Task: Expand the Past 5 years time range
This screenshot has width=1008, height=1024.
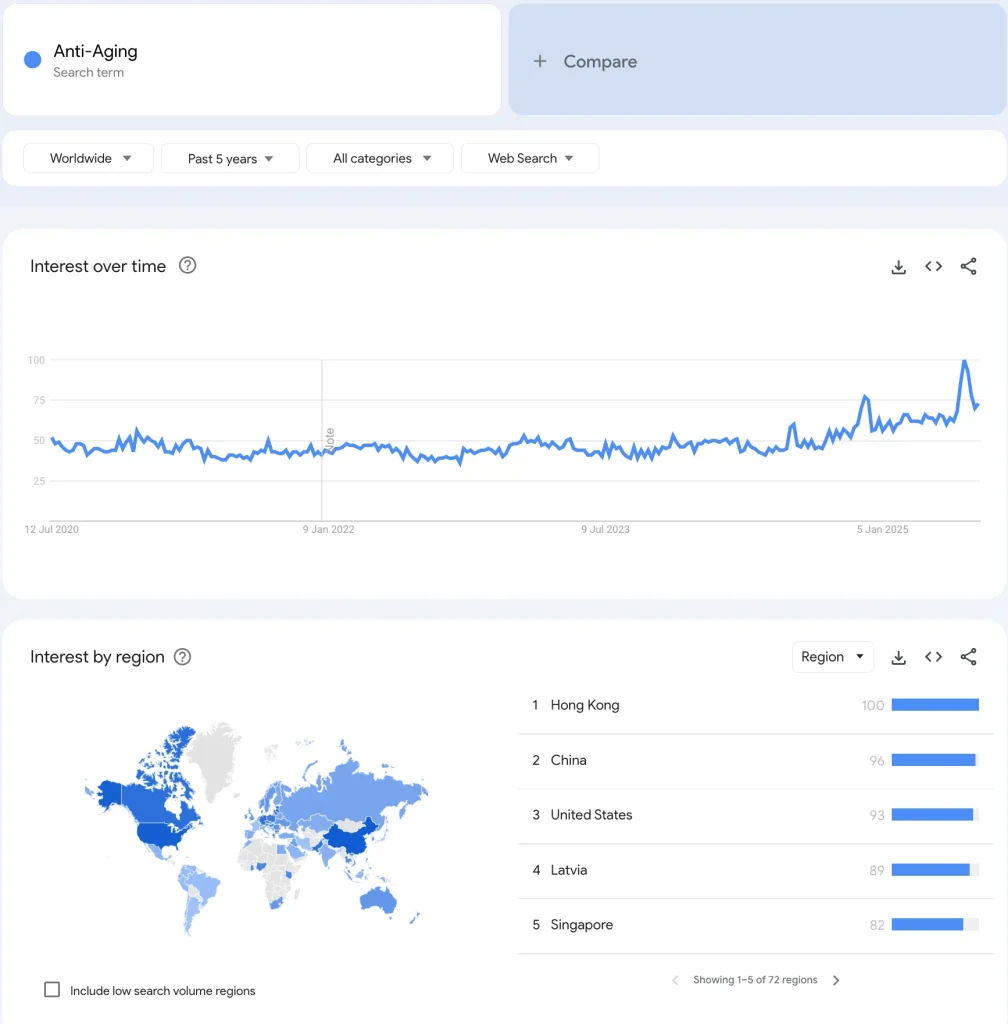Action: coord(230,158)
